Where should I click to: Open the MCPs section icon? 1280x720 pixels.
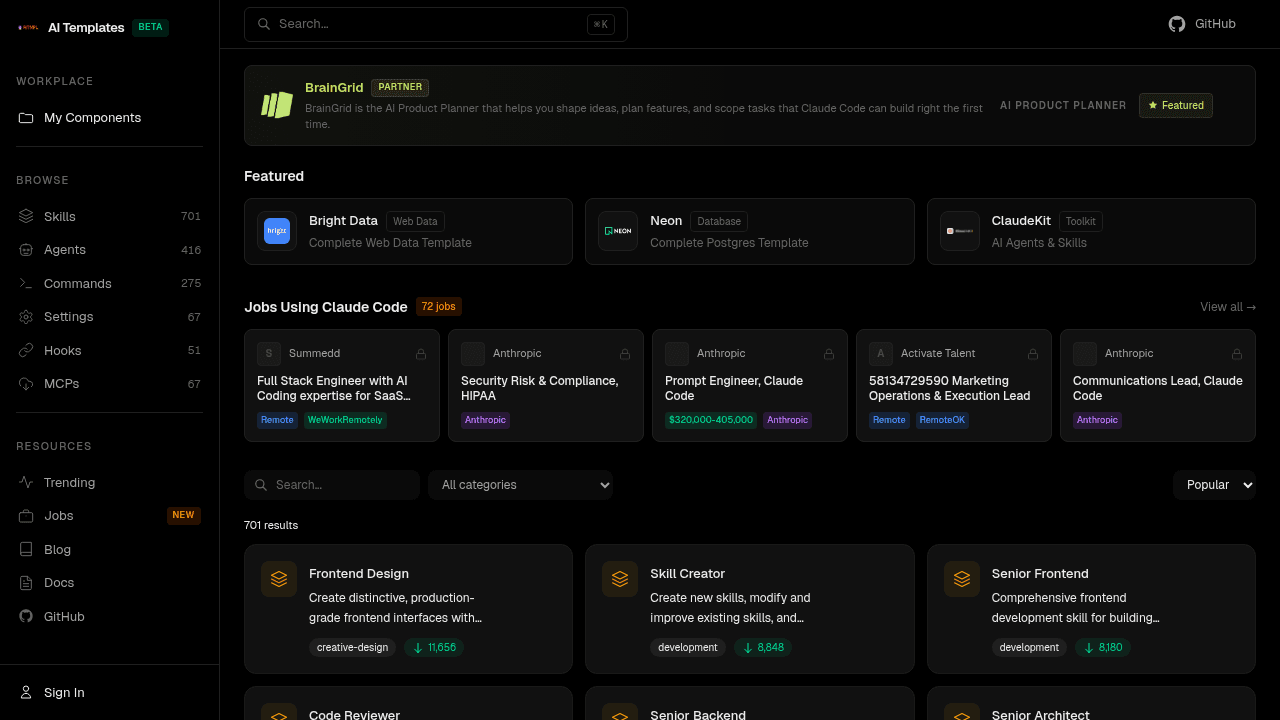click(25, 383)
